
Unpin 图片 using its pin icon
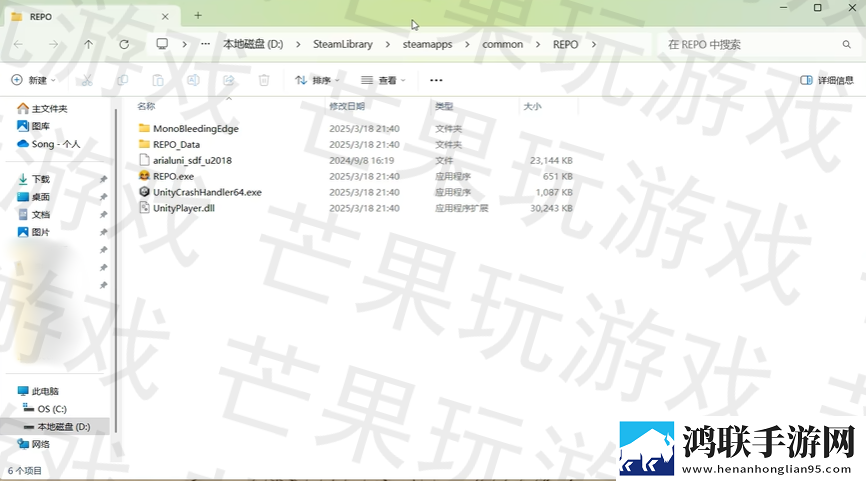point(103,232)
